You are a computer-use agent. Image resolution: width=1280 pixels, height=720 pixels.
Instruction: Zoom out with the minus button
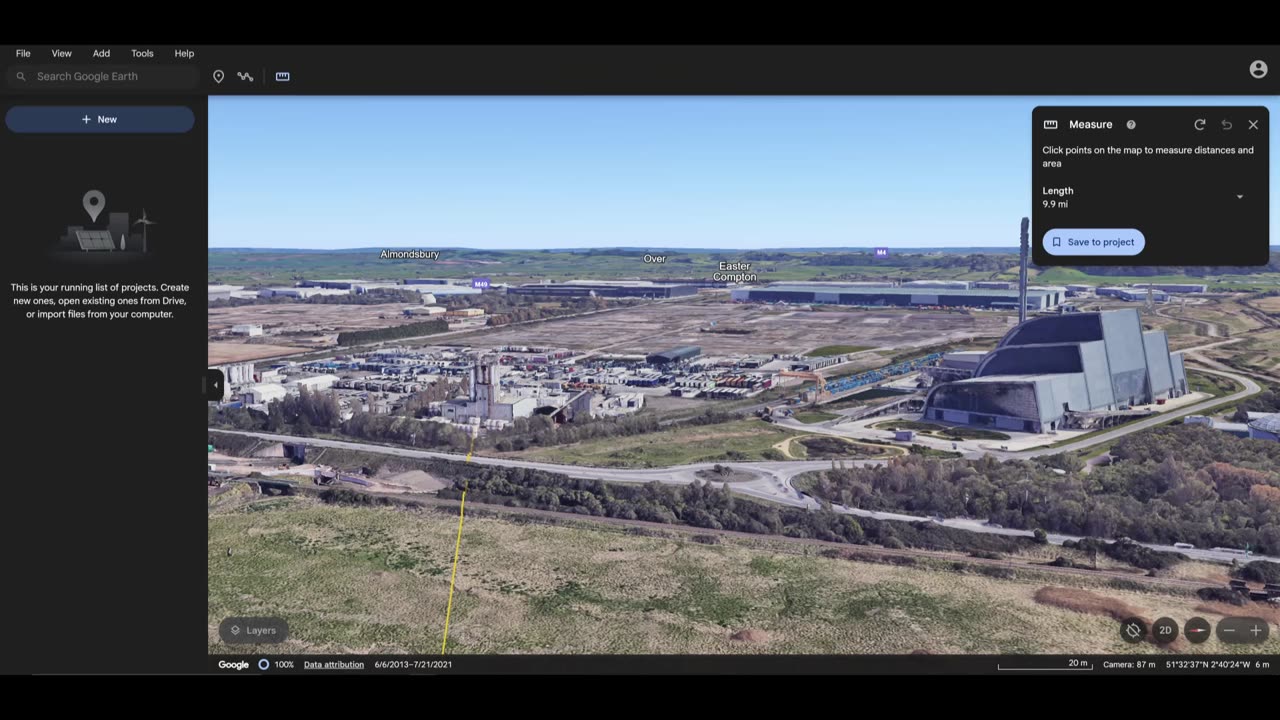(x=1229, y=630)
